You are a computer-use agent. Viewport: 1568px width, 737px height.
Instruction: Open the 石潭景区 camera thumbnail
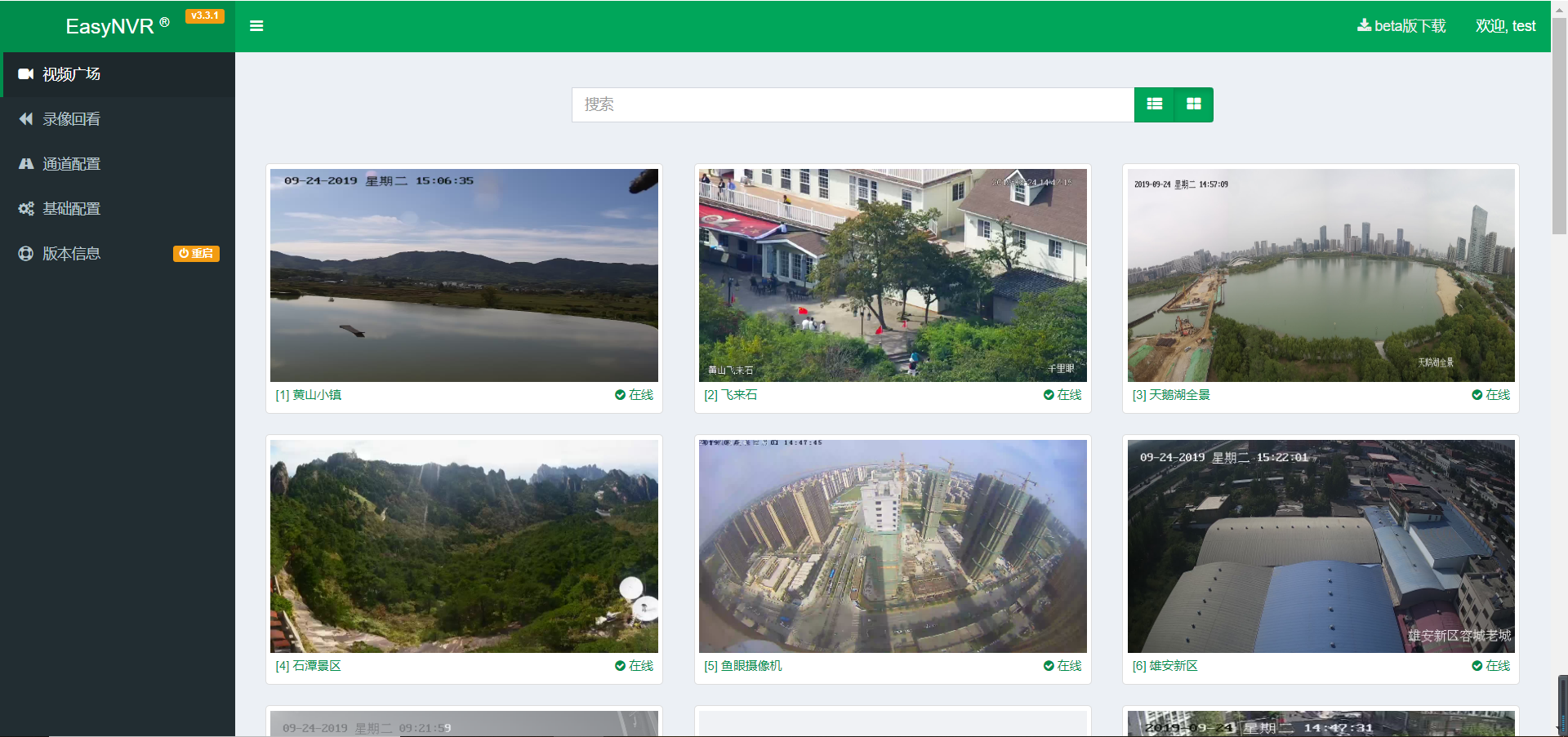pos(464,547)
